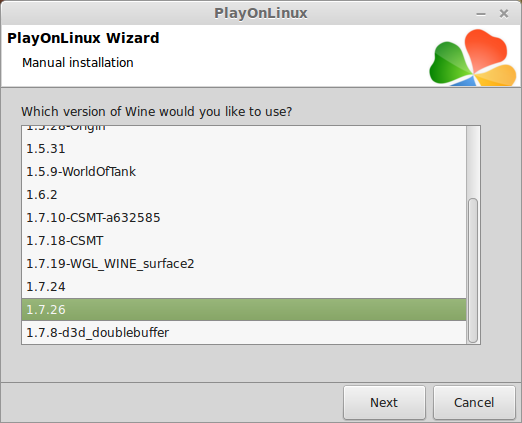This screenshot has height=423, width=522.
Task: Choose 1.7.19-WGL_WINE_surface2 version
Action: 244,264
